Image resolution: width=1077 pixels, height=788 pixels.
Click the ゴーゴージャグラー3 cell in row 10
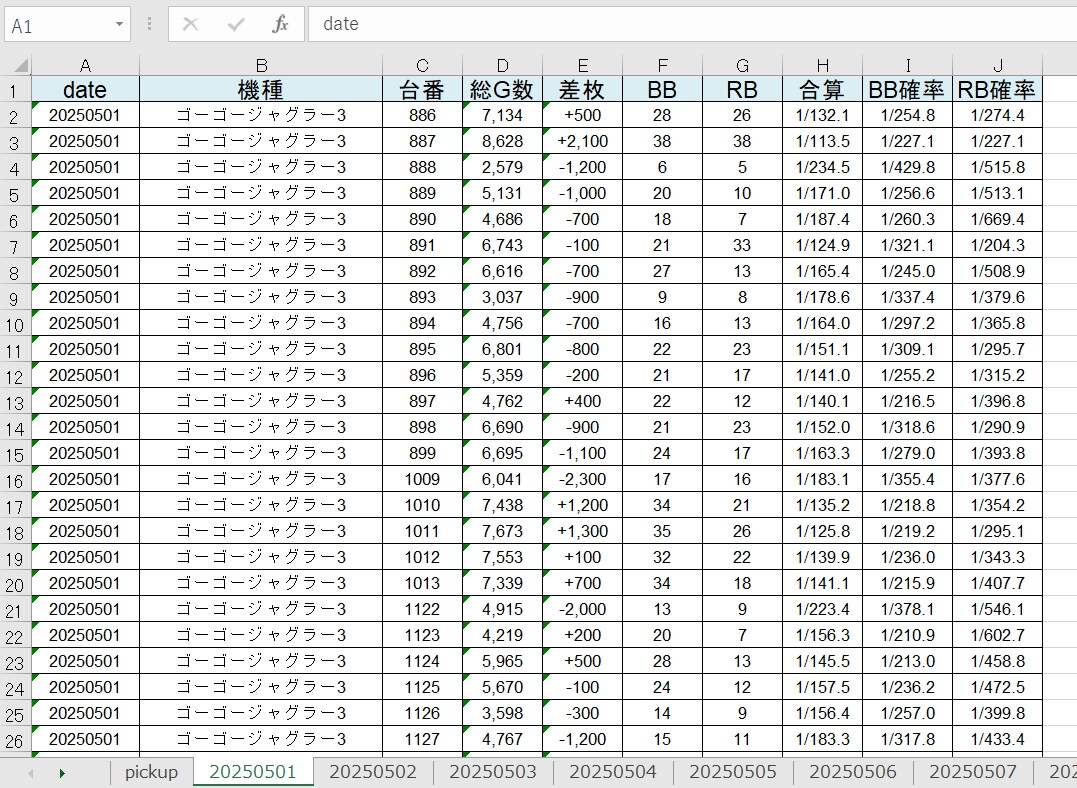point(261,324)
